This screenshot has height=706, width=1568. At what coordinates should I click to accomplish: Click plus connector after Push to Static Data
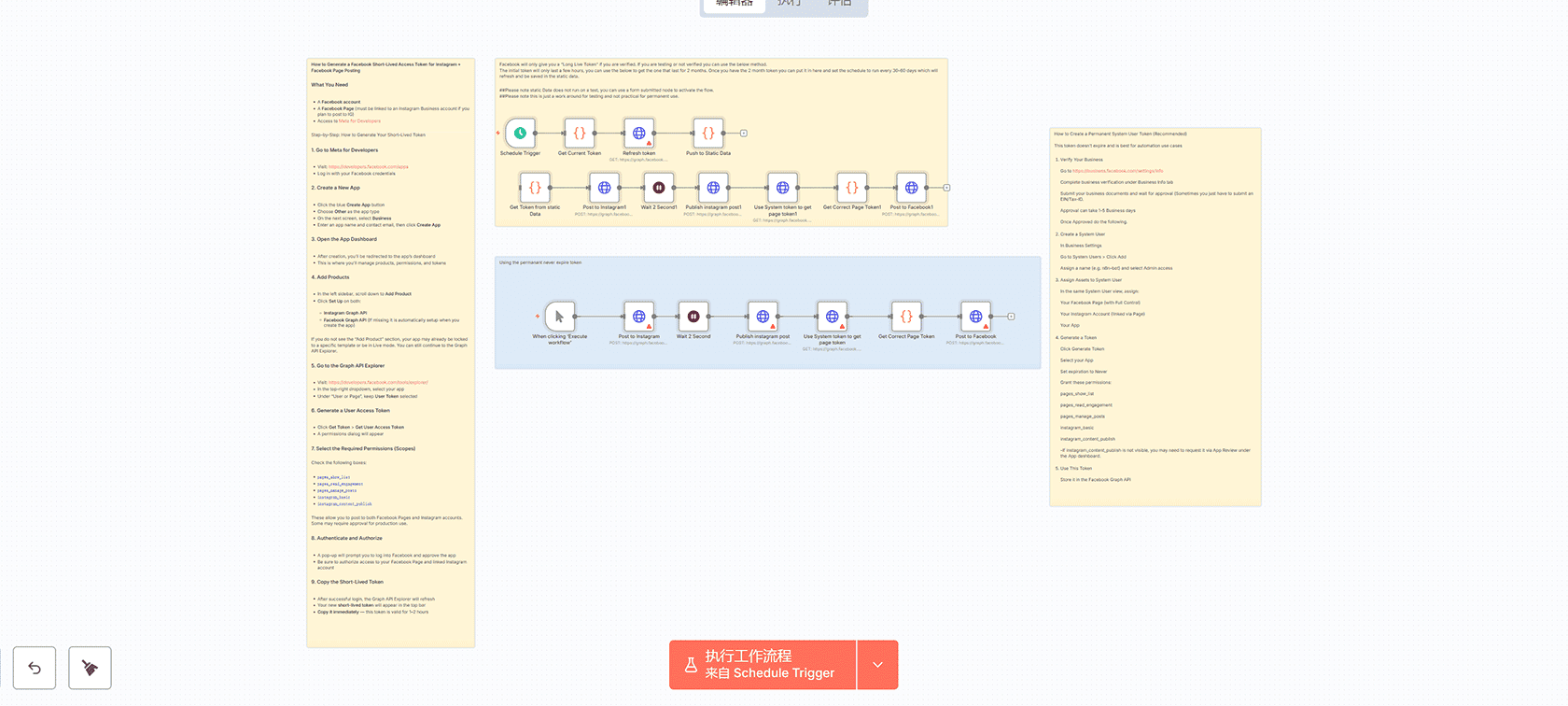click(744, 134)
